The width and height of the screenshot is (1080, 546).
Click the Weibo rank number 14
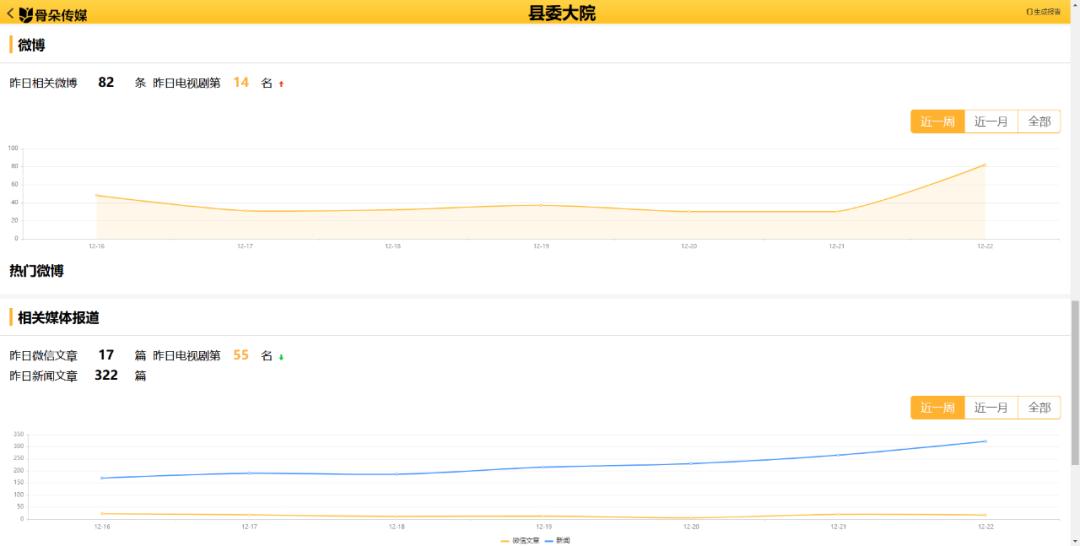[240, 83]
